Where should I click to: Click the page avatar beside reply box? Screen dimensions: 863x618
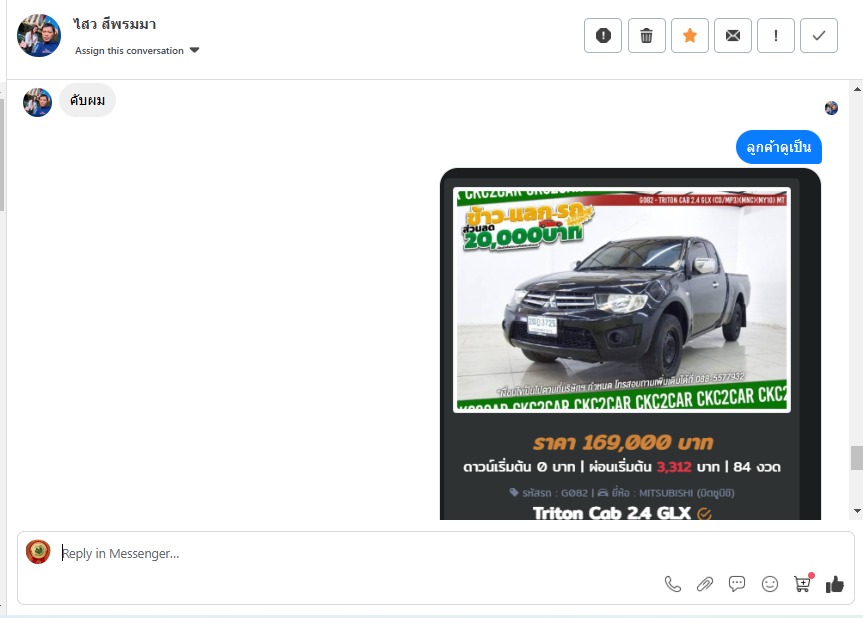(x=38, y=552)
